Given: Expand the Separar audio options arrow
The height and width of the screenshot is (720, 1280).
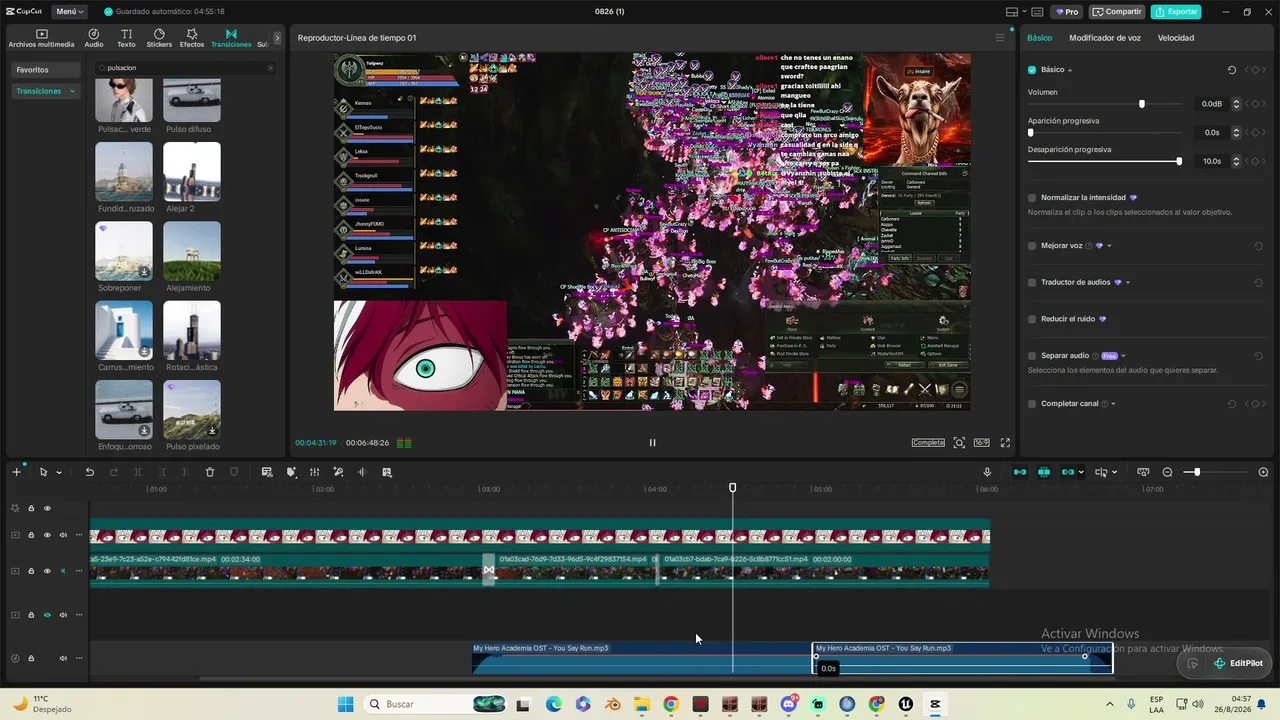Looking at the screenshot, I should (1124, 356).
